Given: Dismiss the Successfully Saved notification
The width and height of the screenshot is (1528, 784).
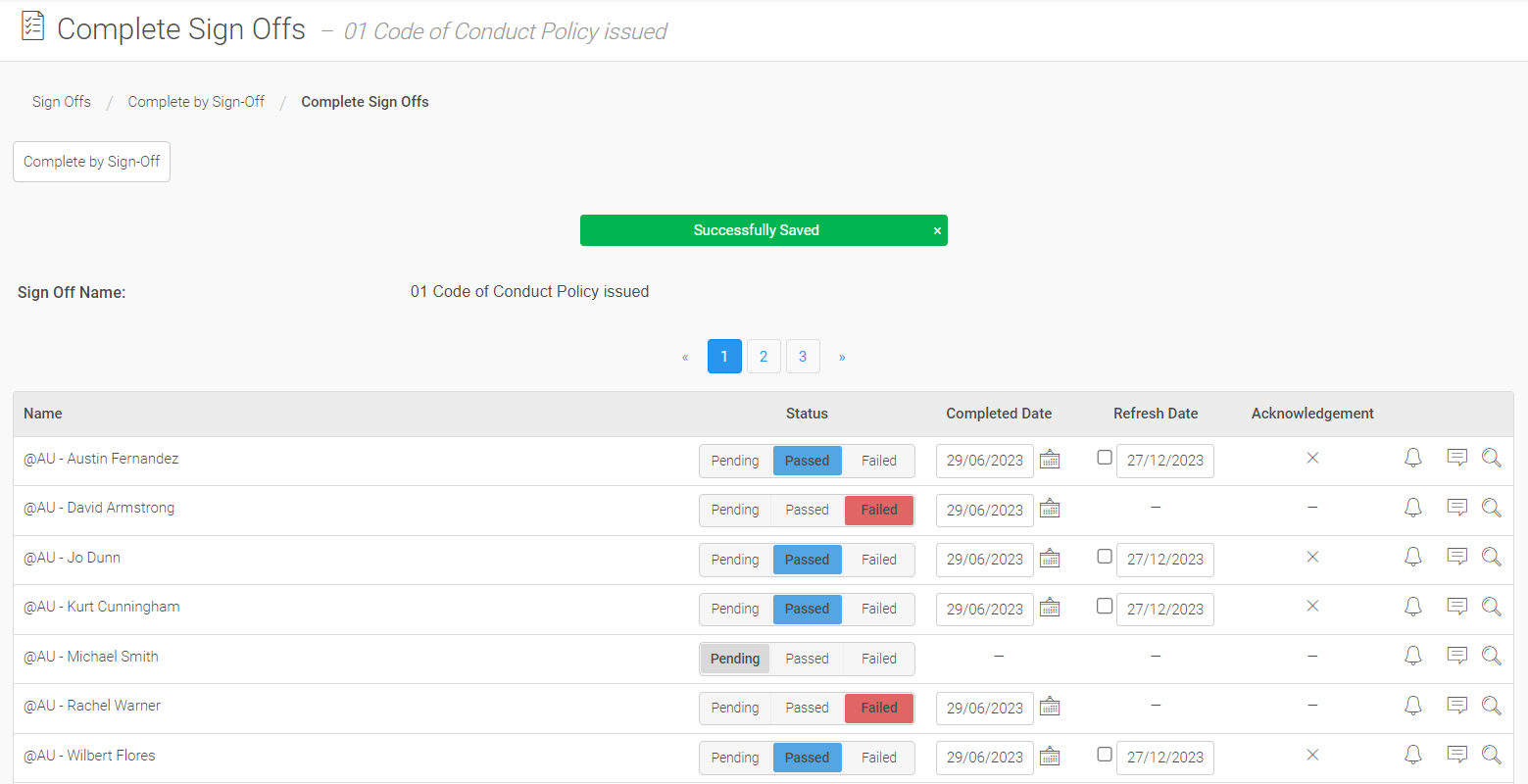Looking at the screenshot, I should 937,230.
